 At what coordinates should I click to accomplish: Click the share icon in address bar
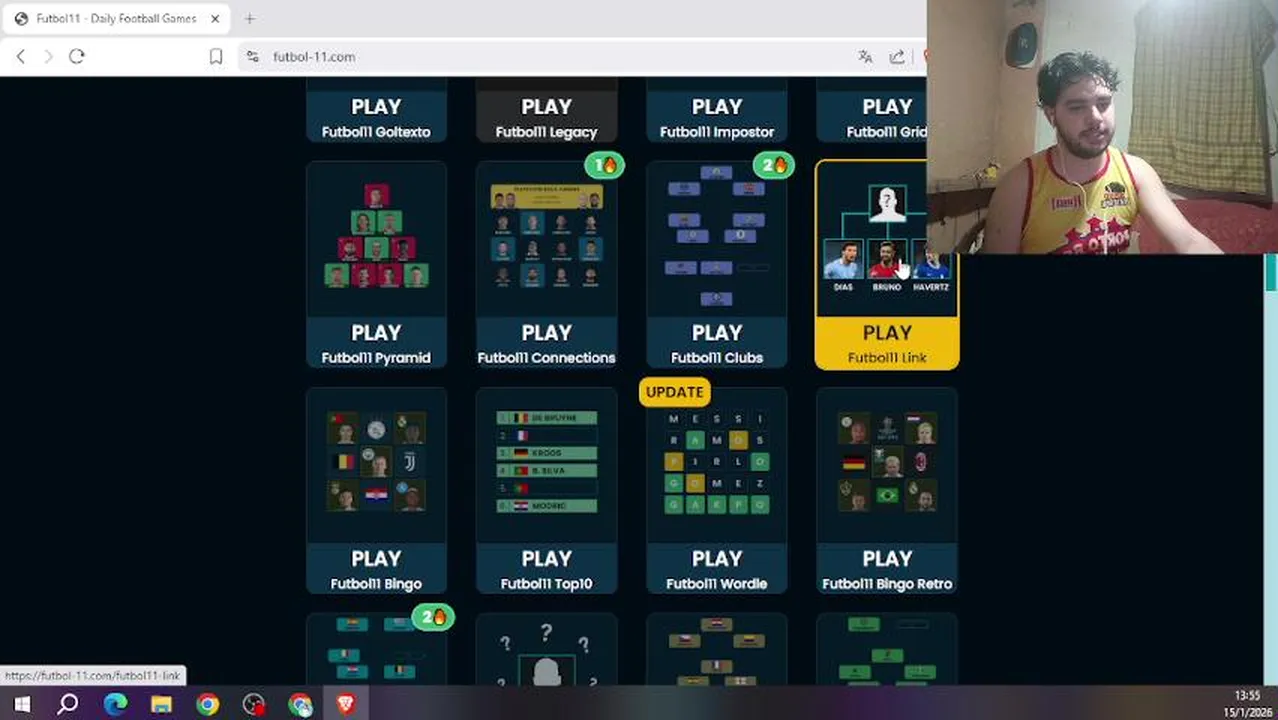pyautogui.click(x=897, y=57)
